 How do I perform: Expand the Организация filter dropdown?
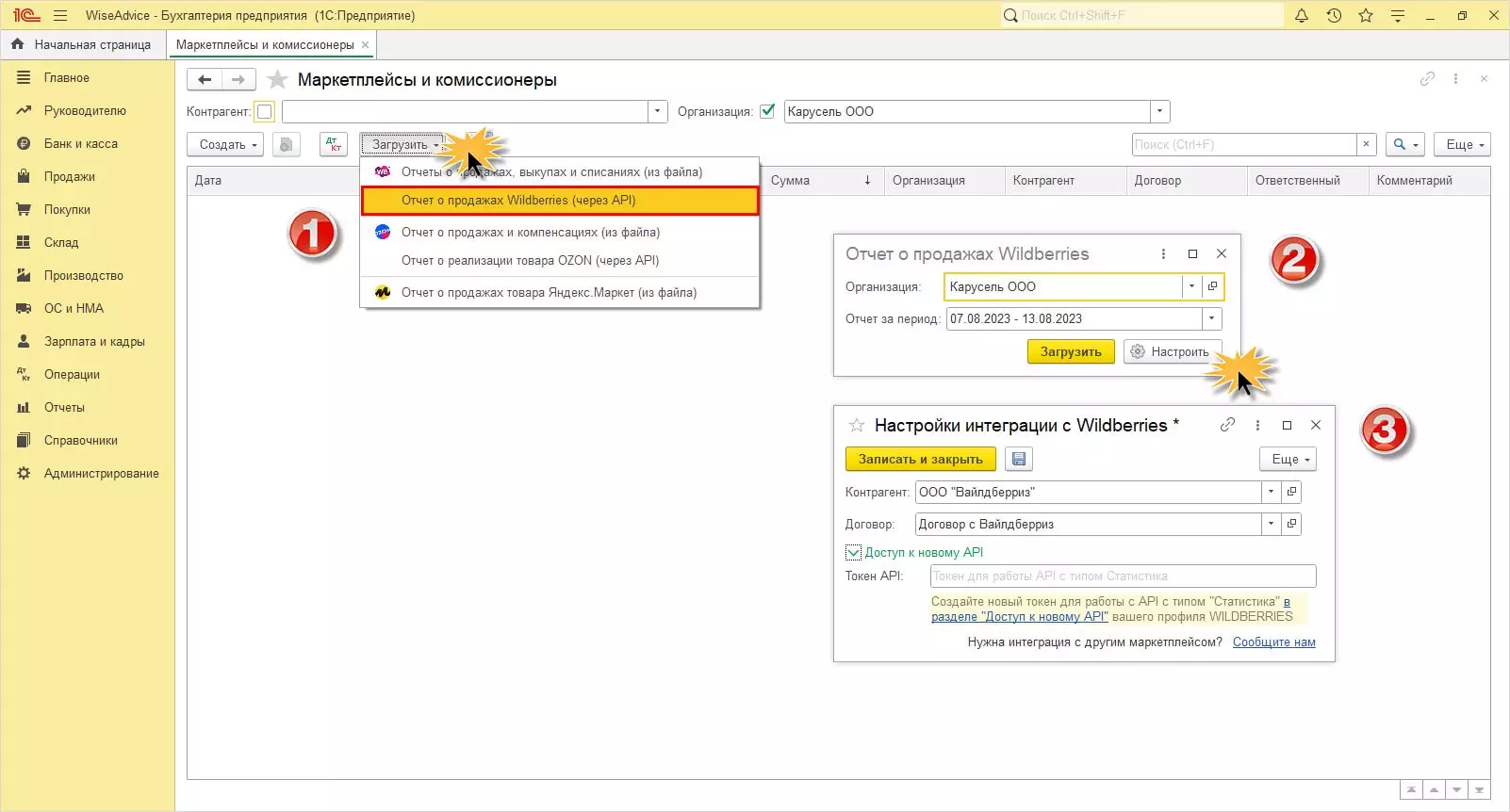coord(1160,111)
